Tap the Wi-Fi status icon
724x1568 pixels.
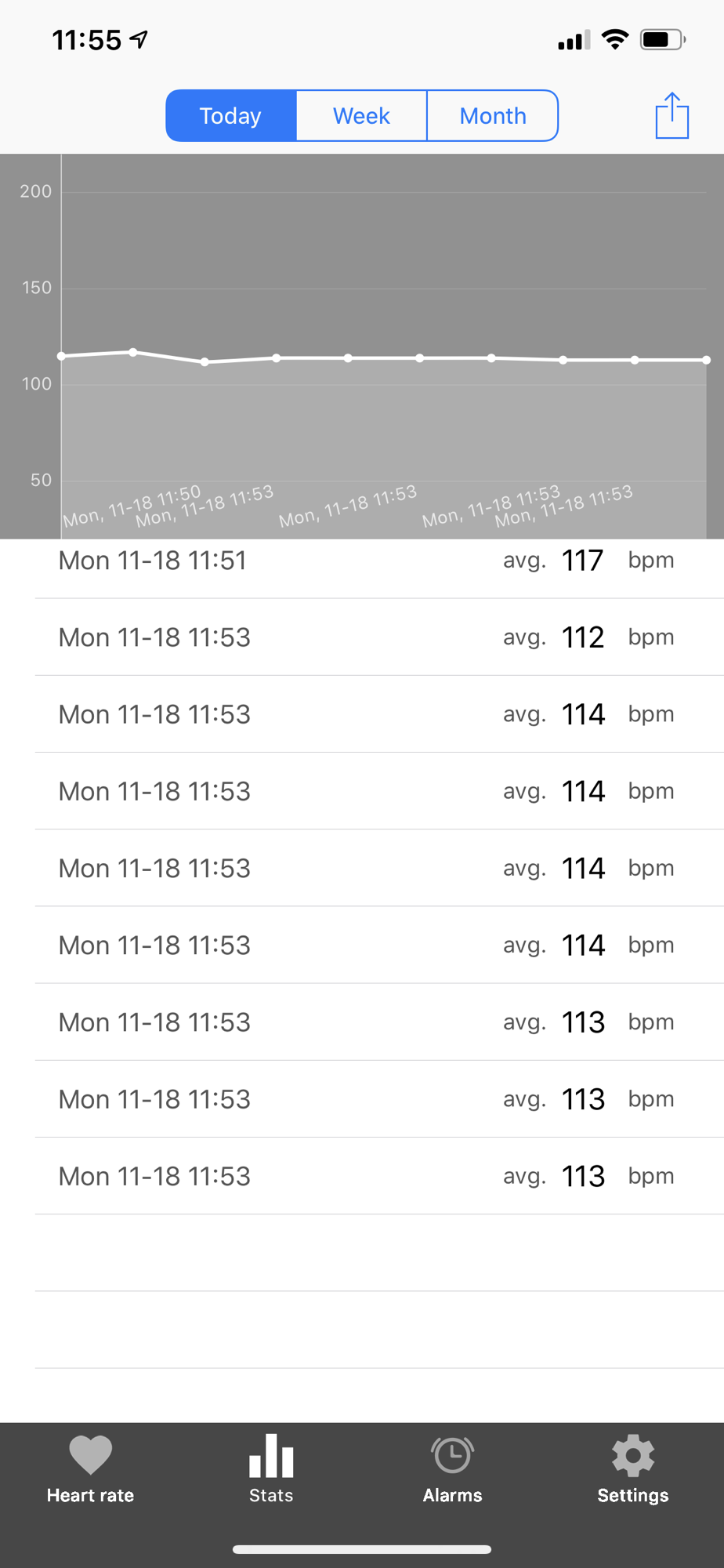click(615, 39)
